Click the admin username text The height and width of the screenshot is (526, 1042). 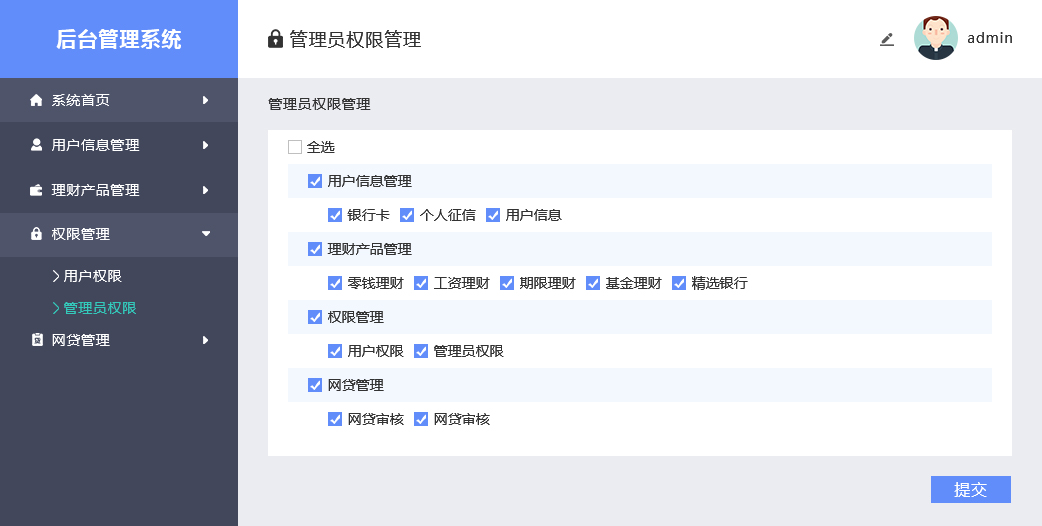[x=989, y=38]
